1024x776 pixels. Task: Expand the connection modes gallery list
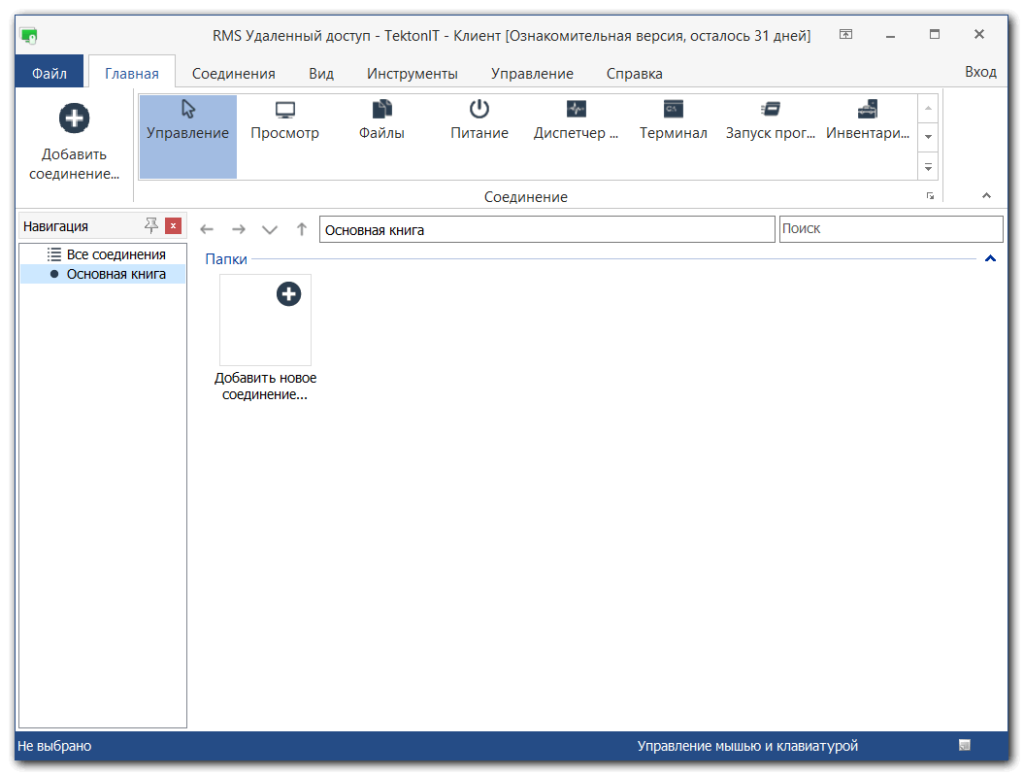(x=928, y=167)
